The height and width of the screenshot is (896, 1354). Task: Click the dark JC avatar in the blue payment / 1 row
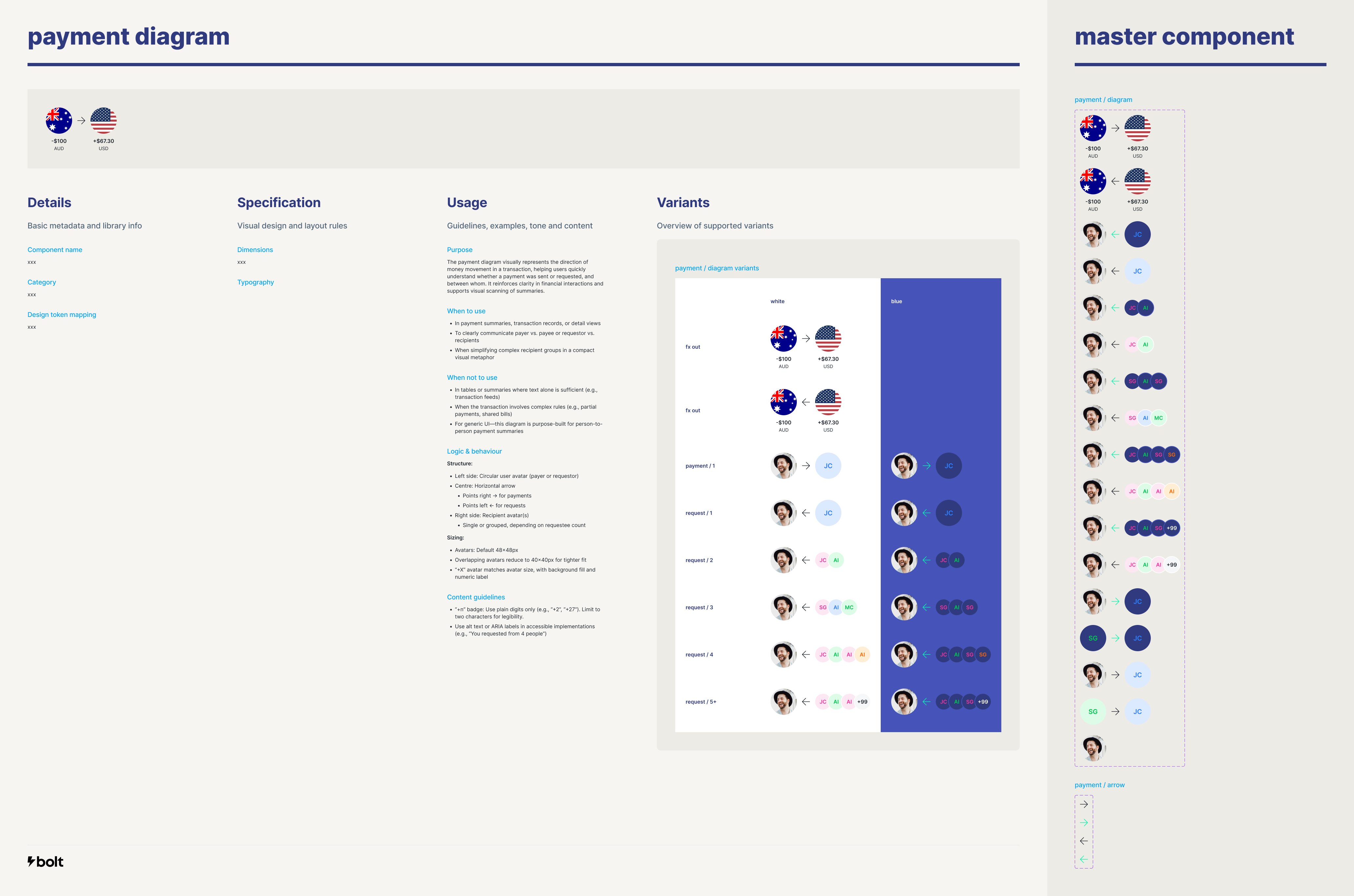(x=949, y=466)
